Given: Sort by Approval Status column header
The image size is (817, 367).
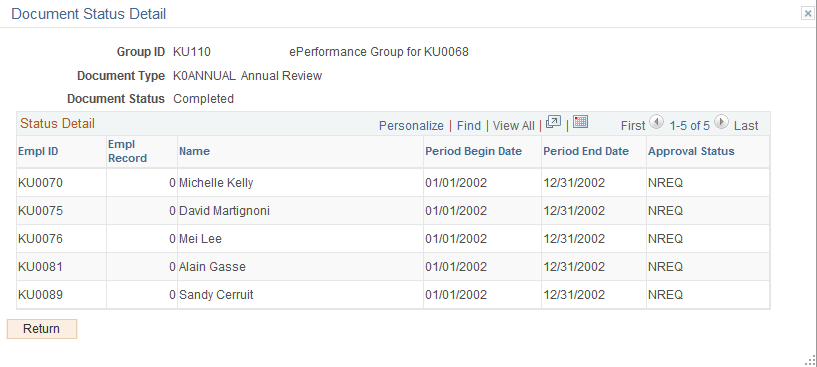Looking at the screenshot, I should pyautogui.click(x=691, y=151).
